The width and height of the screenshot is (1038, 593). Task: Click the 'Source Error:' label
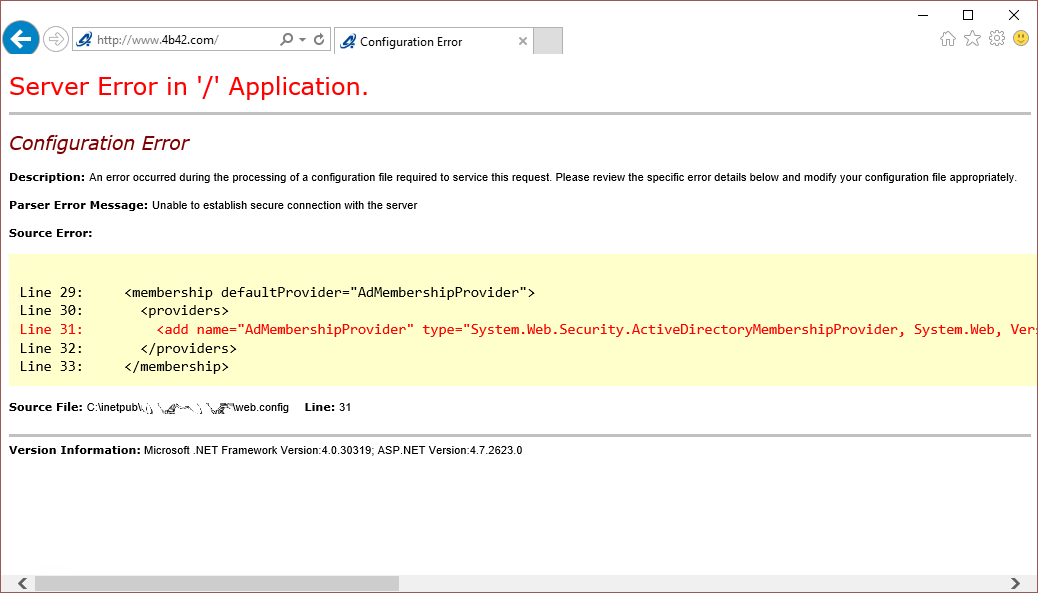(51, 233)
